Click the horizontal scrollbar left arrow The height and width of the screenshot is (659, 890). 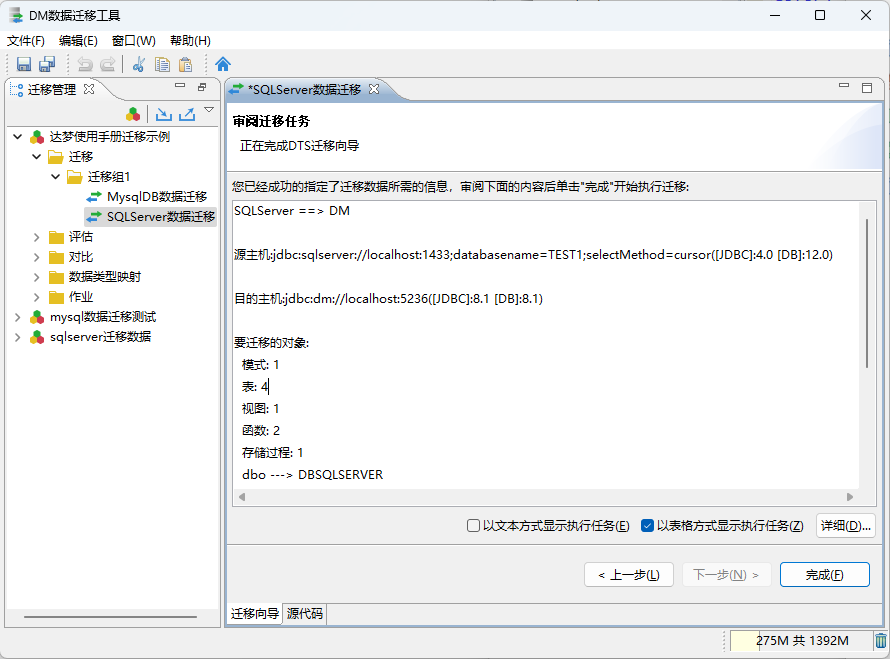click(242, 497)
